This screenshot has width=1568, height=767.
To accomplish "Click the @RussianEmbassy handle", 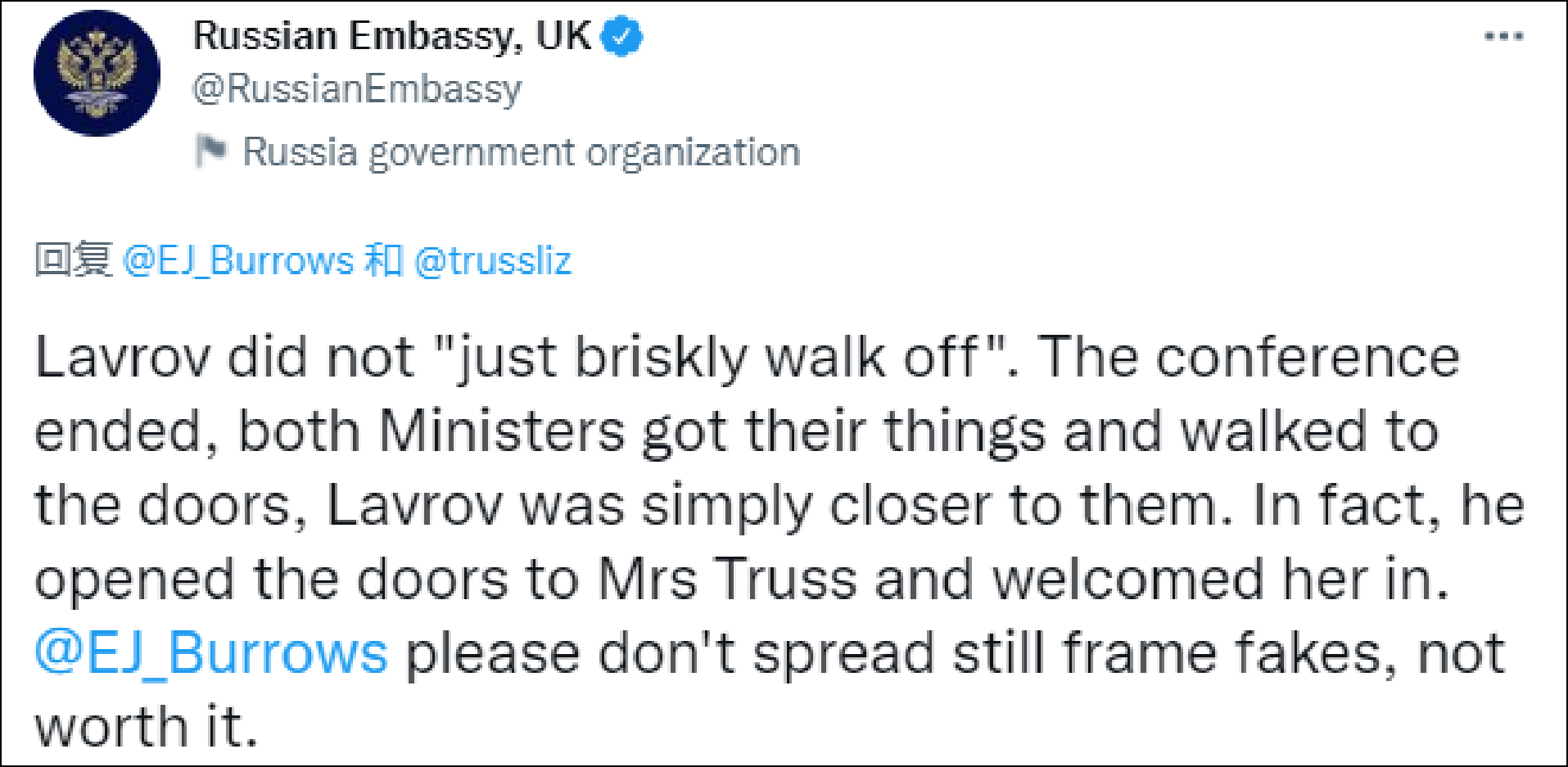I will click(x=357, y=89).
